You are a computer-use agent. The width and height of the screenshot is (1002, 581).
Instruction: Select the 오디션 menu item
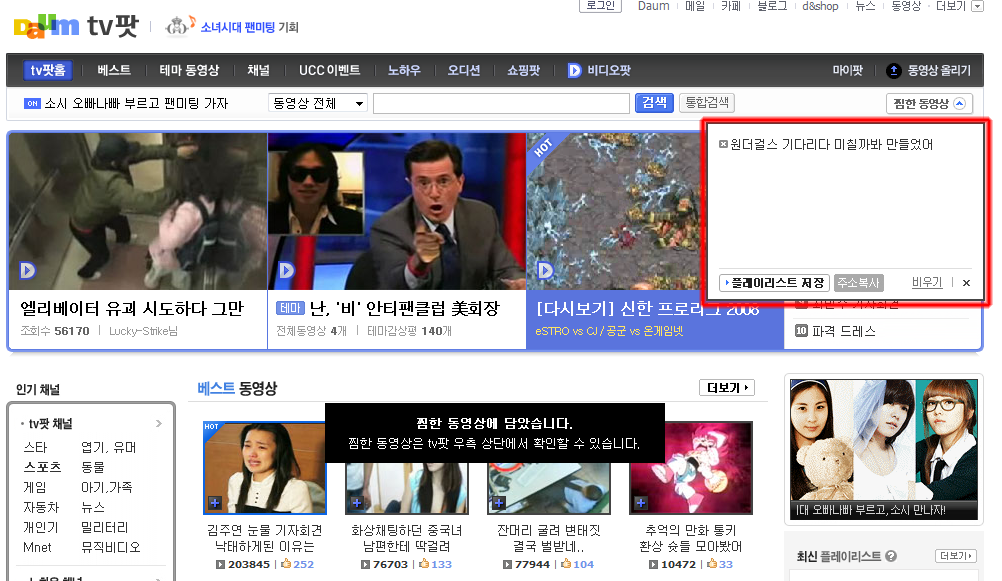(464, 70)
